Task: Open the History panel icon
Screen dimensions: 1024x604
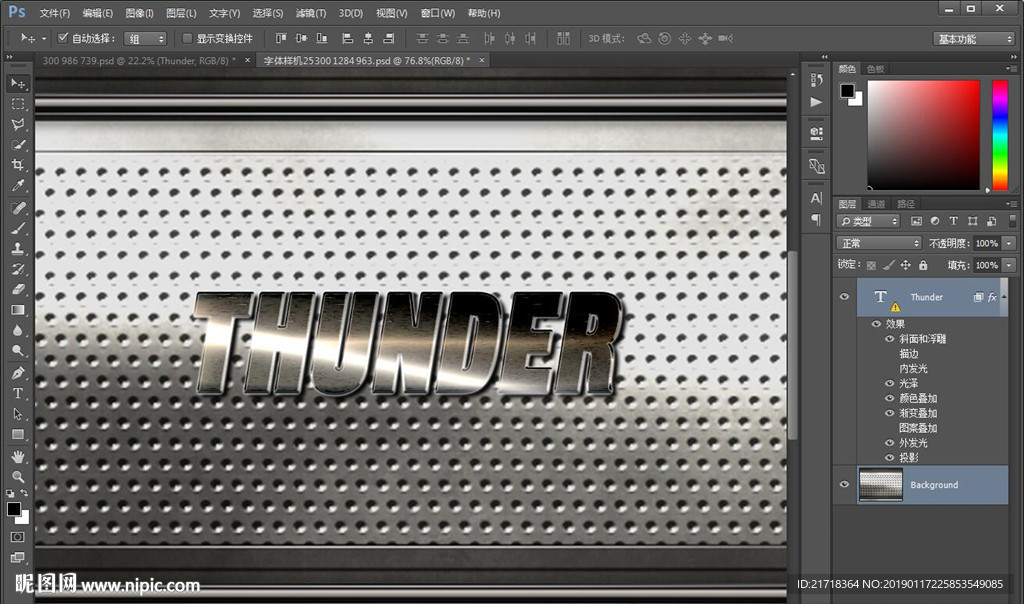Action: 816,80
